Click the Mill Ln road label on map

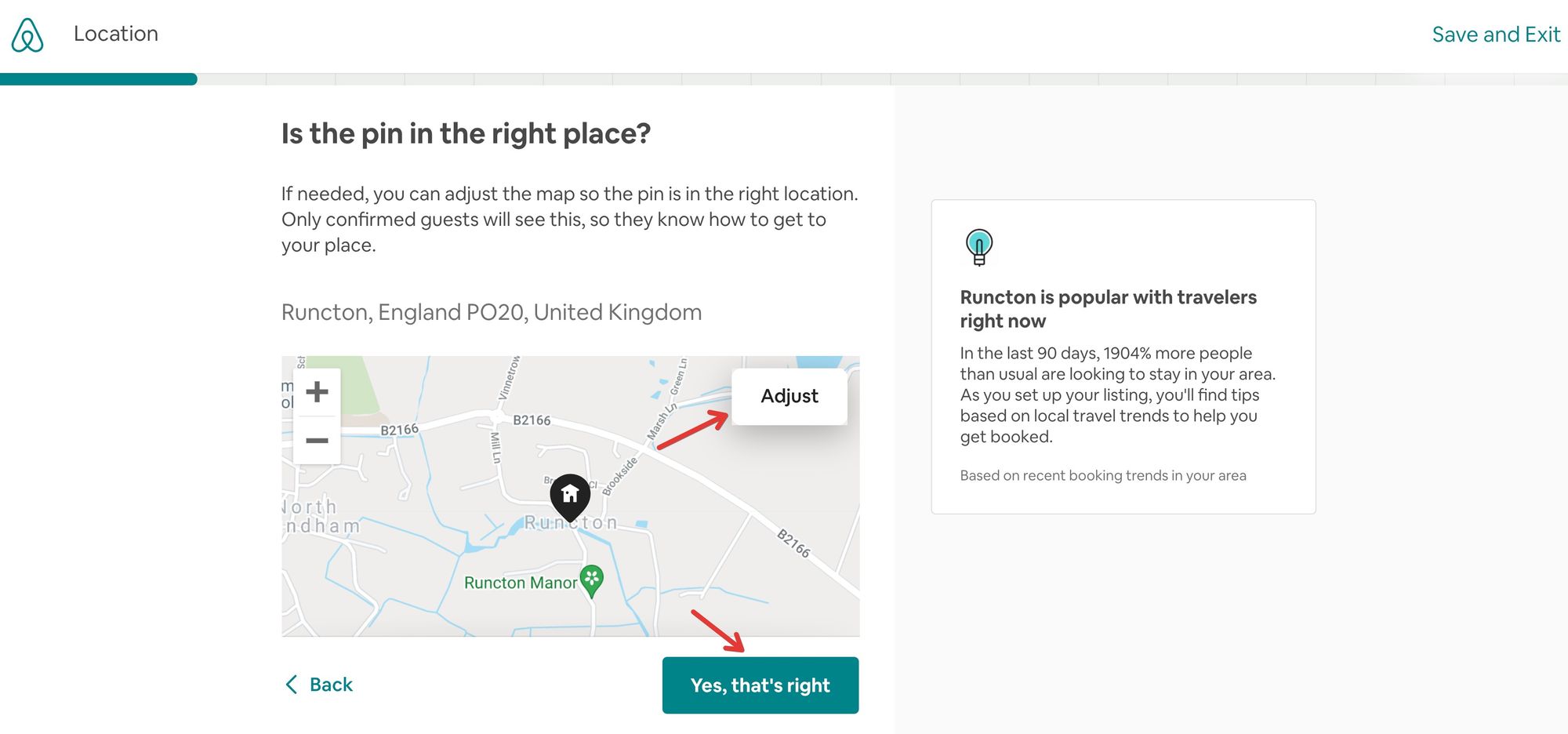pyautogui.click(x=495, y=447)
